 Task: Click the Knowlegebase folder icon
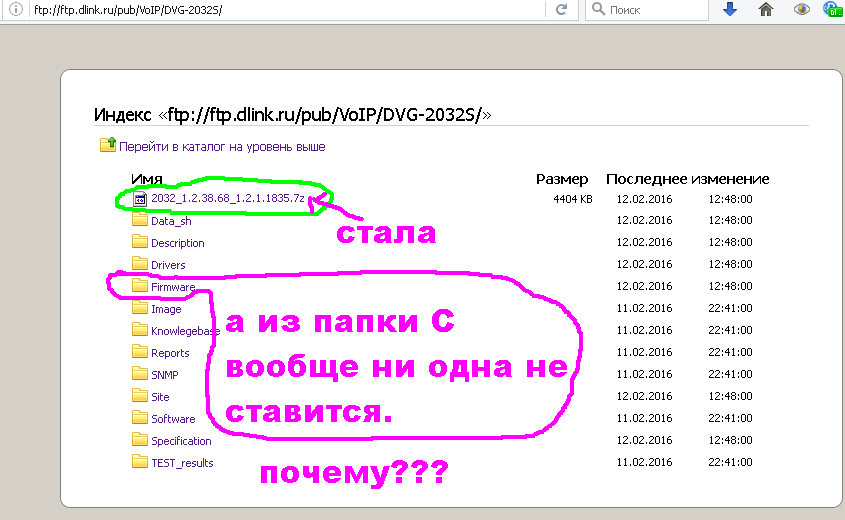pyautogui.click(x=140, y=330)
